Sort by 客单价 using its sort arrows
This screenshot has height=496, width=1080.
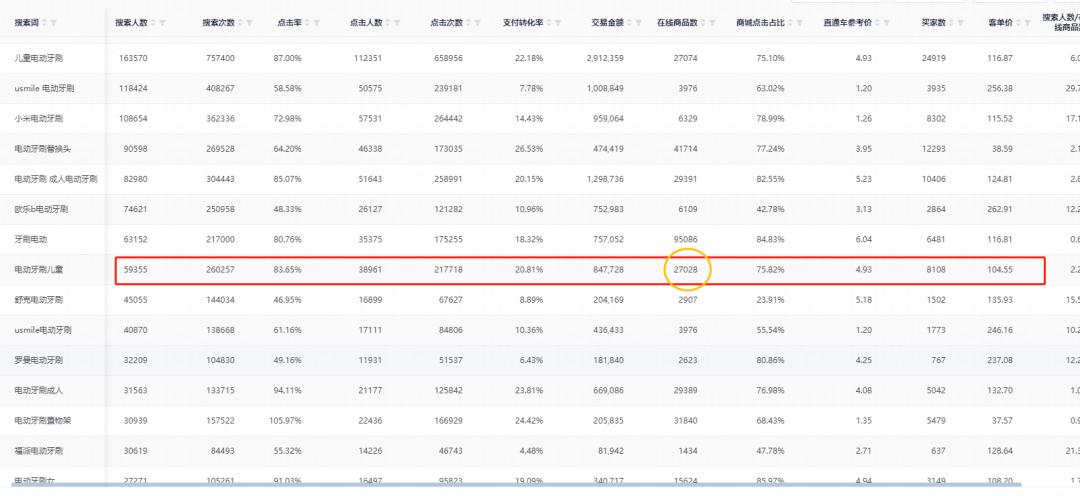tap(1017, 23)
